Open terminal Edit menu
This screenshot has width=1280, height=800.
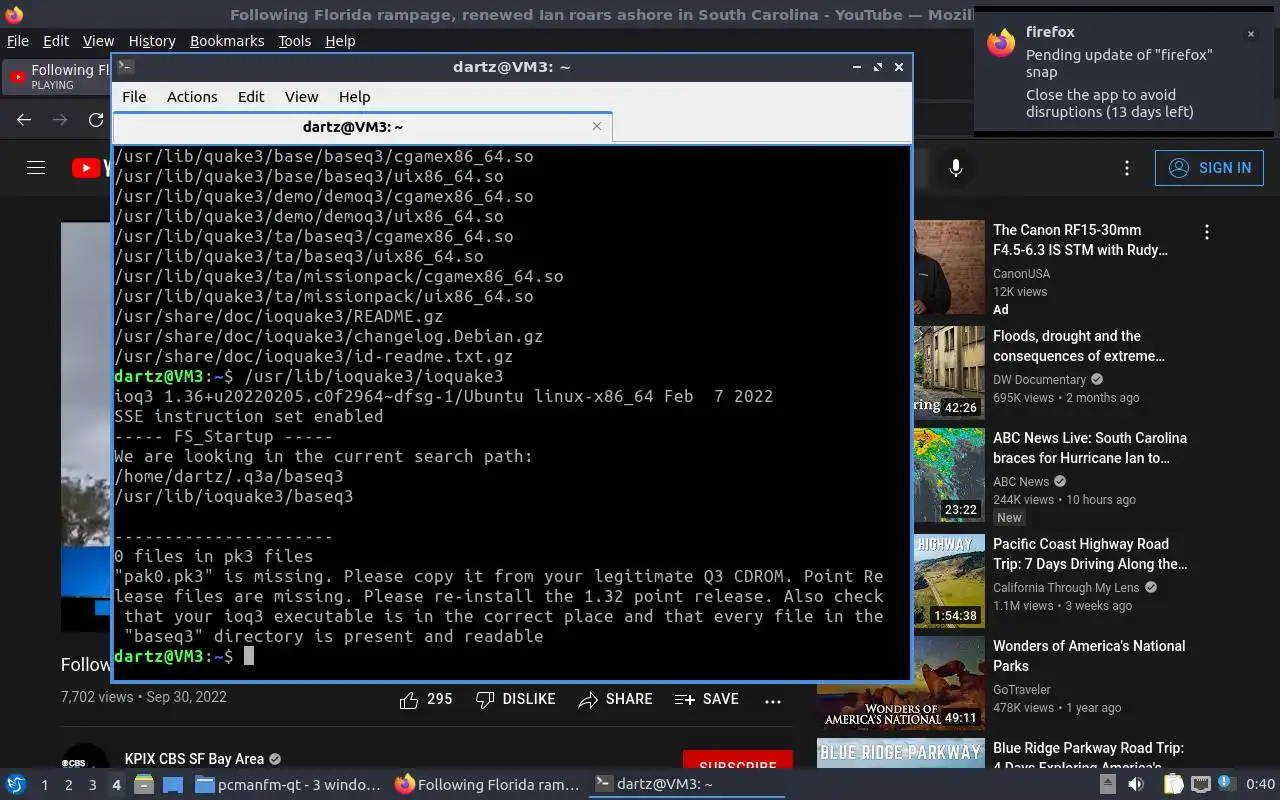251,97
